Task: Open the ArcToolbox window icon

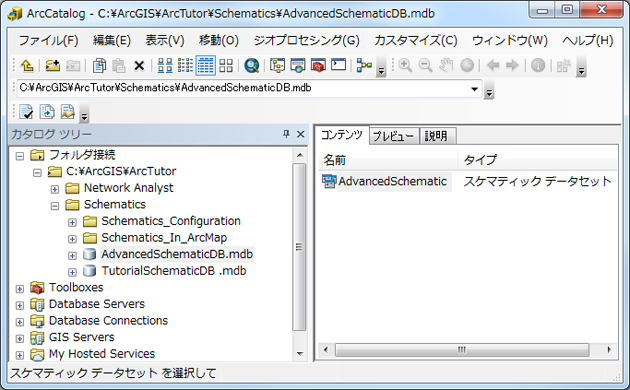Action: click(x=318, y=65)
